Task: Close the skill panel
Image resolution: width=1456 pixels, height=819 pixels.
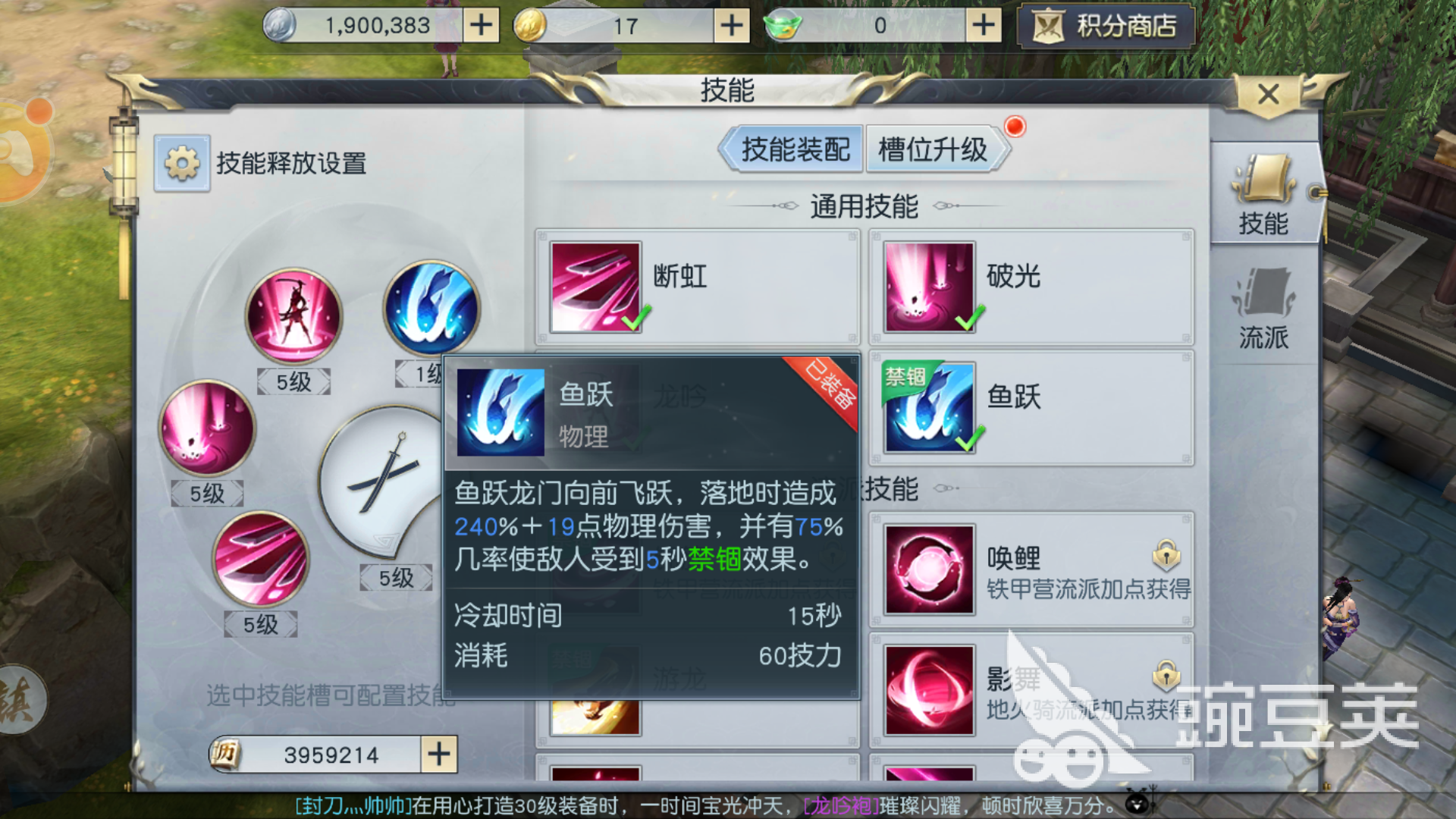Action: click(1269, 94)
